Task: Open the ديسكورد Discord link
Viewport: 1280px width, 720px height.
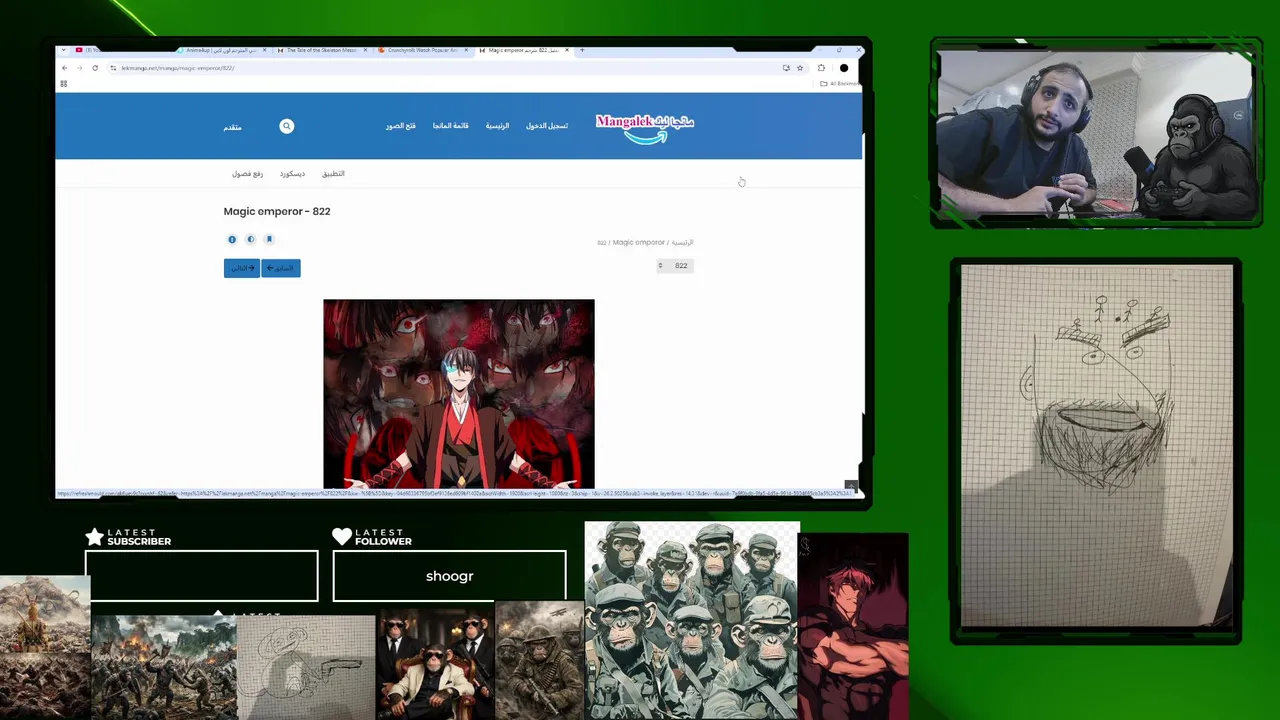Action: coord(292,174)
